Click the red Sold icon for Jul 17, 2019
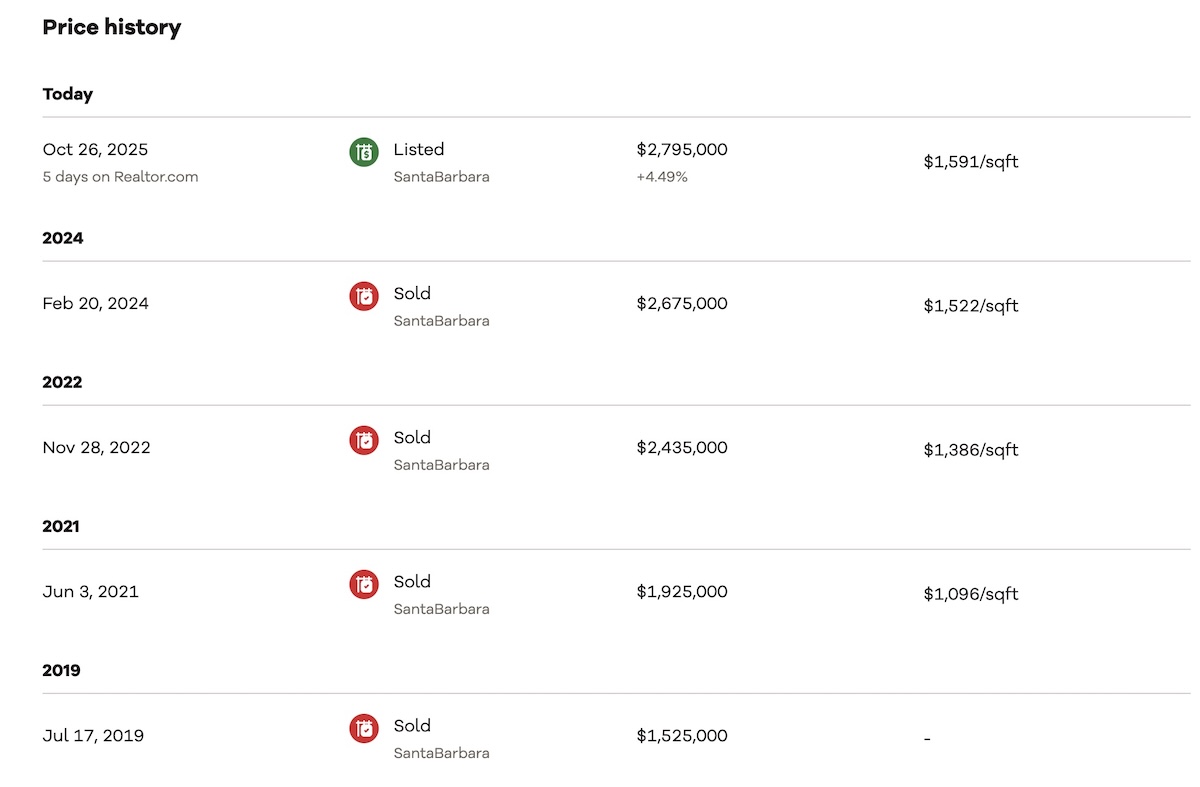This screenshot has height=787, width=1200. coord(364,728)
